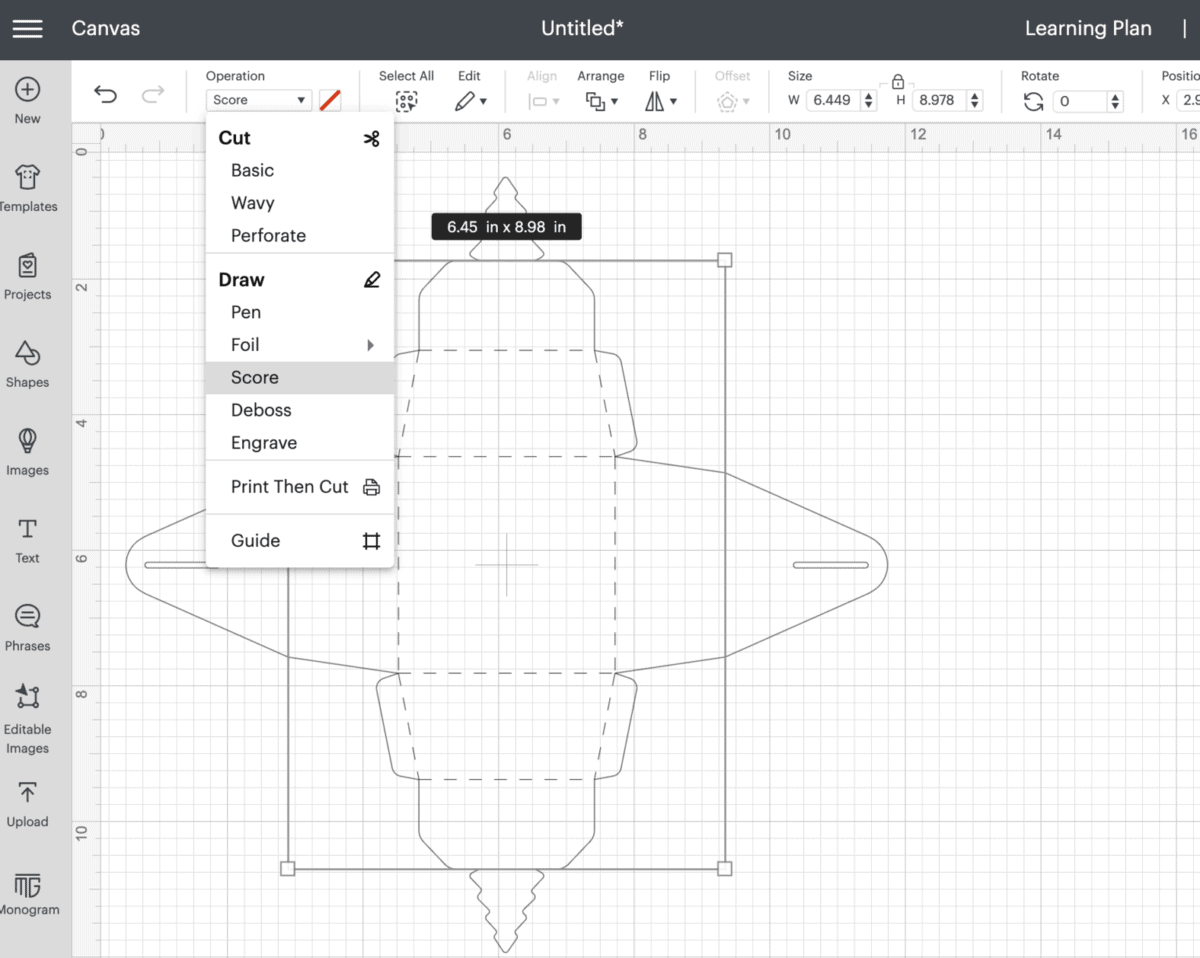The image size is (1200, 958).
Task: Expand the Operation dropdown showing Score
Action: [x=259, y=100]
